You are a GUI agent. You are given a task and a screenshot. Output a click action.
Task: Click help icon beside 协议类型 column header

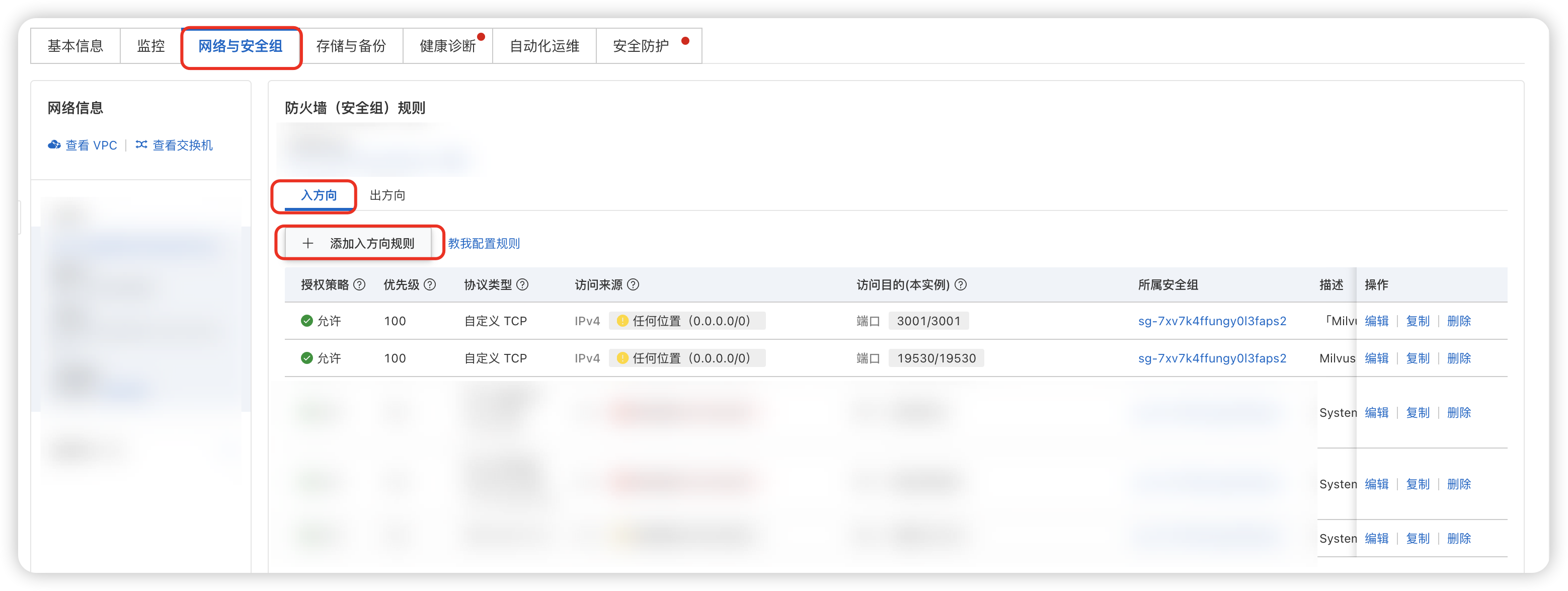(x=522, y=284)
